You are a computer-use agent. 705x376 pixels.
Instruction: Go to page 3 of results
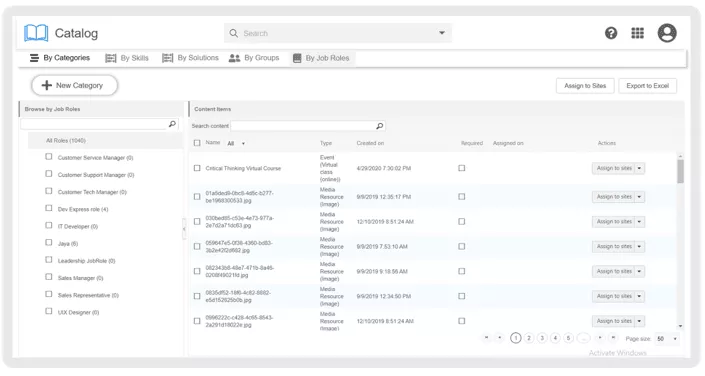(x=542, y=338)
